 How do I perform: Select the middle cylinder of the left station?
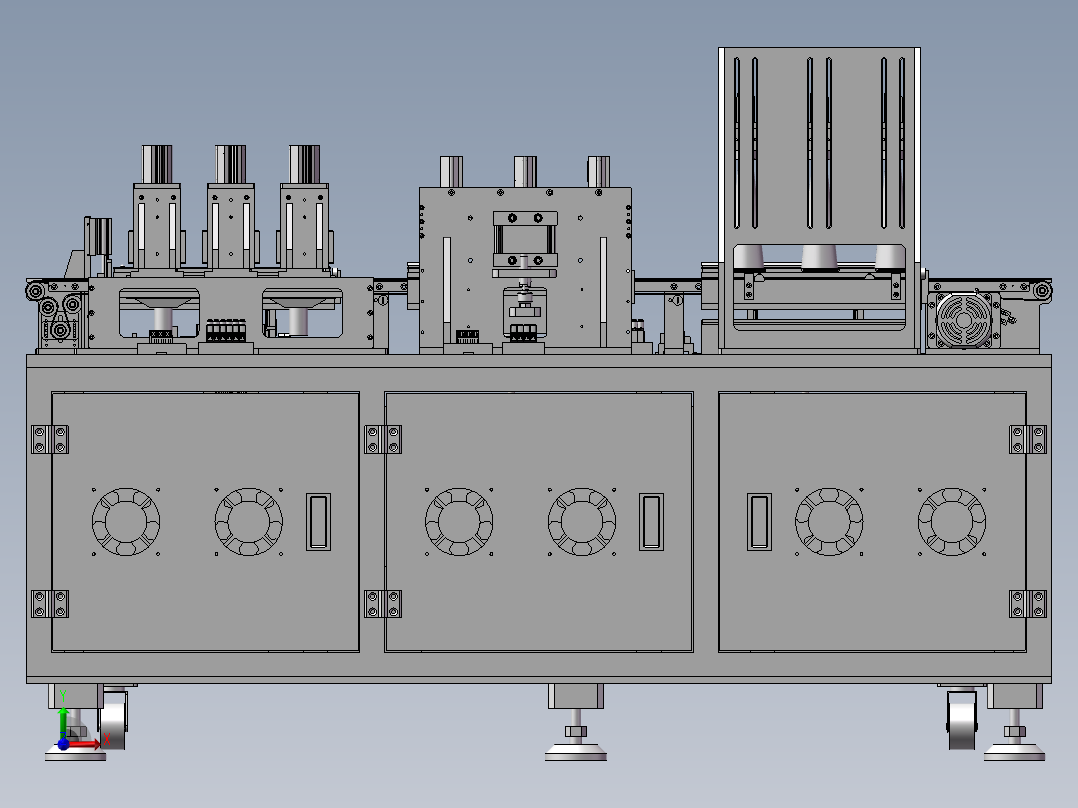click(230, 164)
